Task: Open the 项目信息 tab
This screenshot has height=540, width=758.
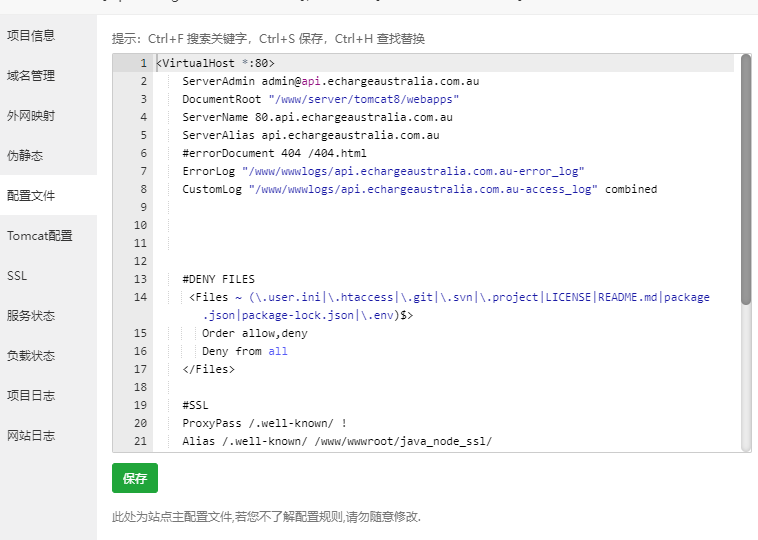Action: (31, 36)
